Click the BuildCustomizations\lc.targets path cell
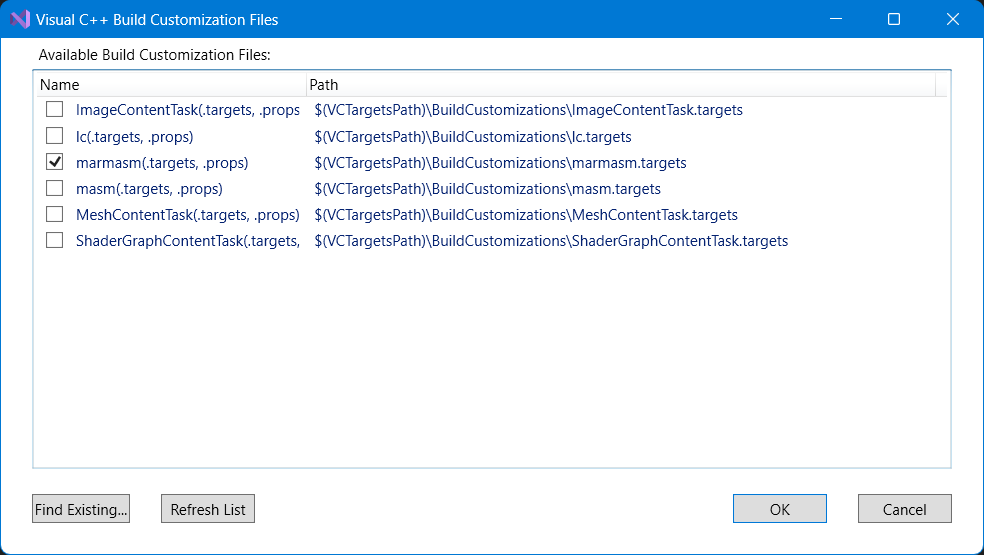The height and width of the screenshot is (555, 984). point(473,137)
